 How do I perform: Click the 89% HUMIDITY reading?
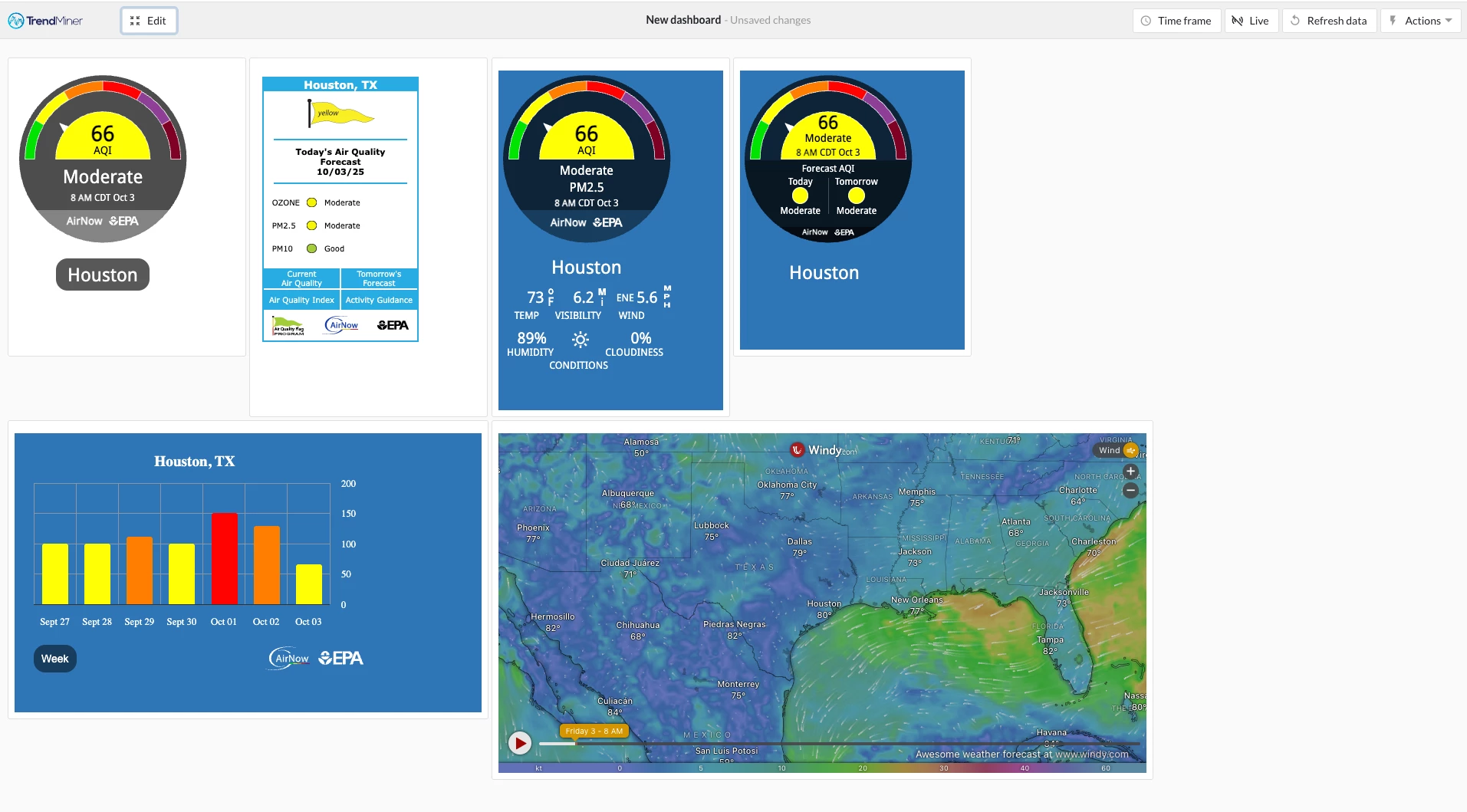[531, 344]
